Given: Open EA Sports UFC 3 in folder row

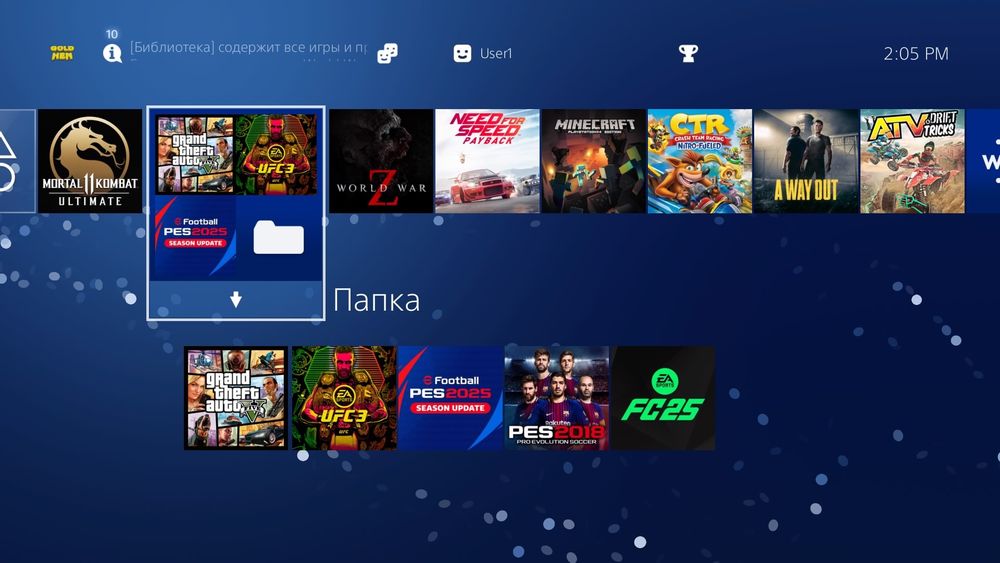Looking at the screenshot, I should [x=344, y=398].
